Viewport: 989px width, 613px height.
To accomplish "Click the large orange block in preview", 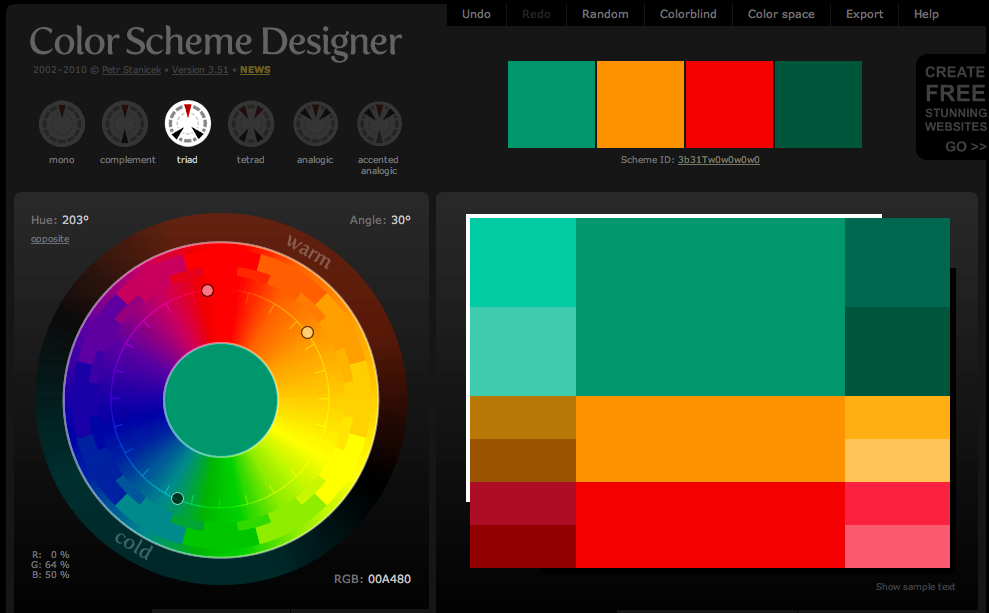I will [x=710, y=439].
